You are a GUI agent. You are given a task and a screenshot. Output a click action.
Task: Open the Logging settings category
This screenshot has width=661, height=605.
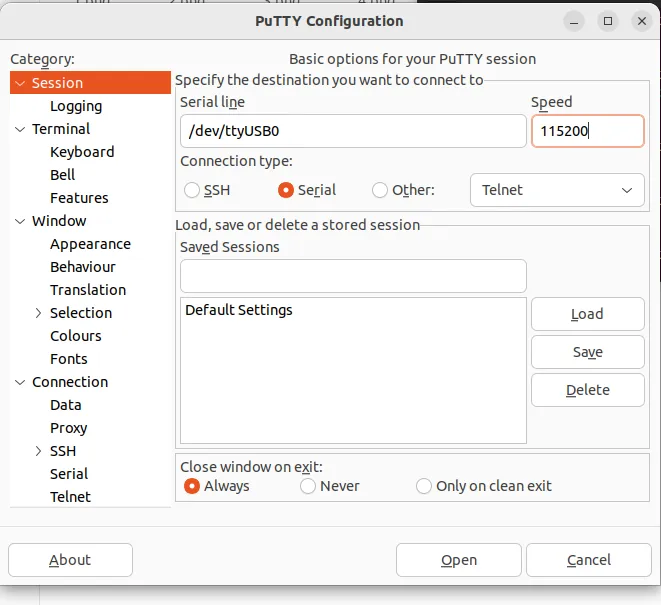pos(76,106)
